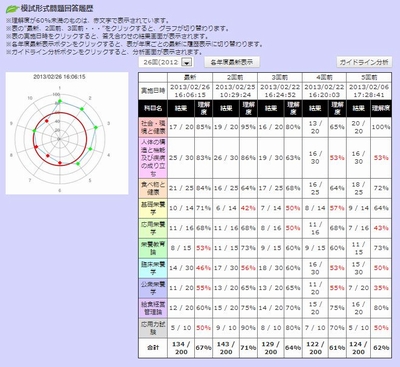
Task: Click the 10 / 14 result cell
Action: [x=181, y=208]
